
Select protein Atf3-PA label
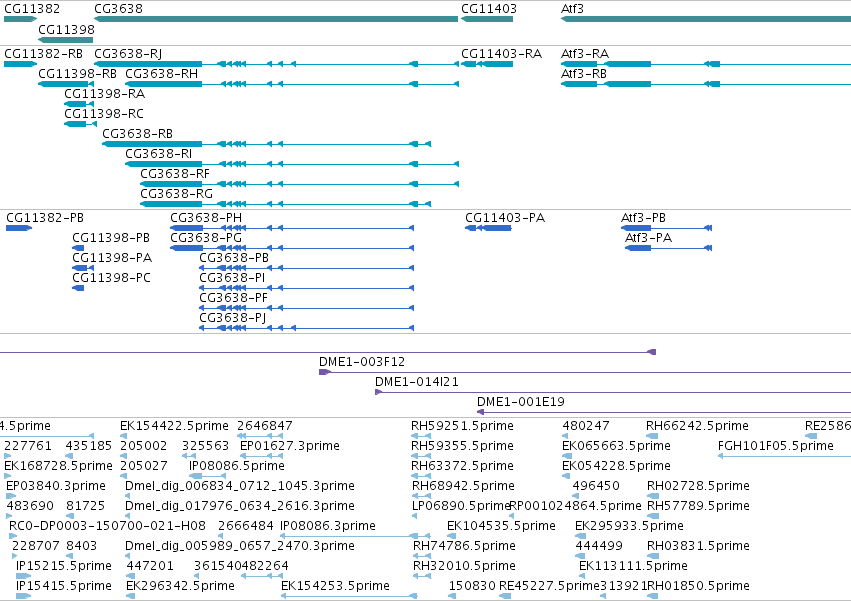648,238
